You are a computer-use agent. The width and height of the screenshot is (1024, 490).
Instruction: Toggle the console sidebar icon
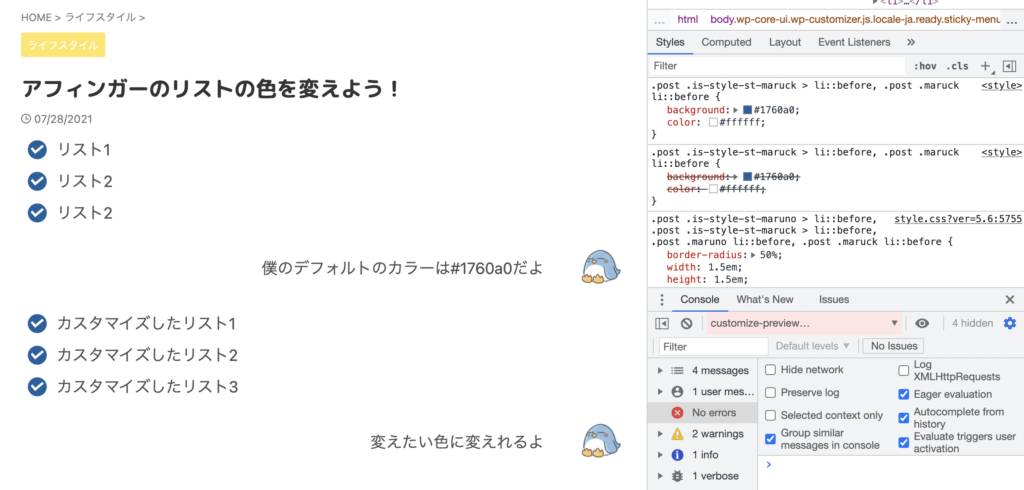[662, 323]
